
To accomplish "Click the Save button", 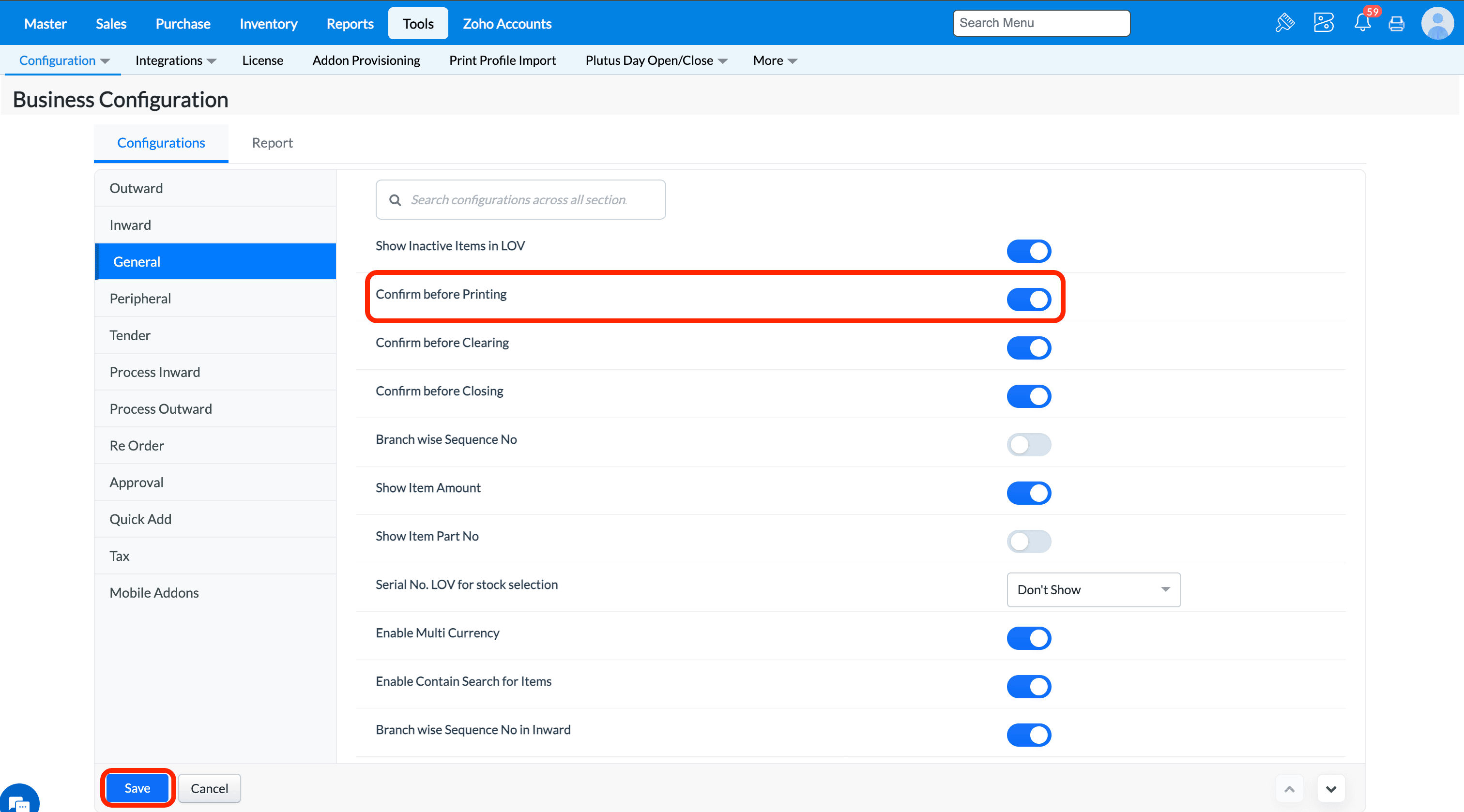I will click(137, 788).
